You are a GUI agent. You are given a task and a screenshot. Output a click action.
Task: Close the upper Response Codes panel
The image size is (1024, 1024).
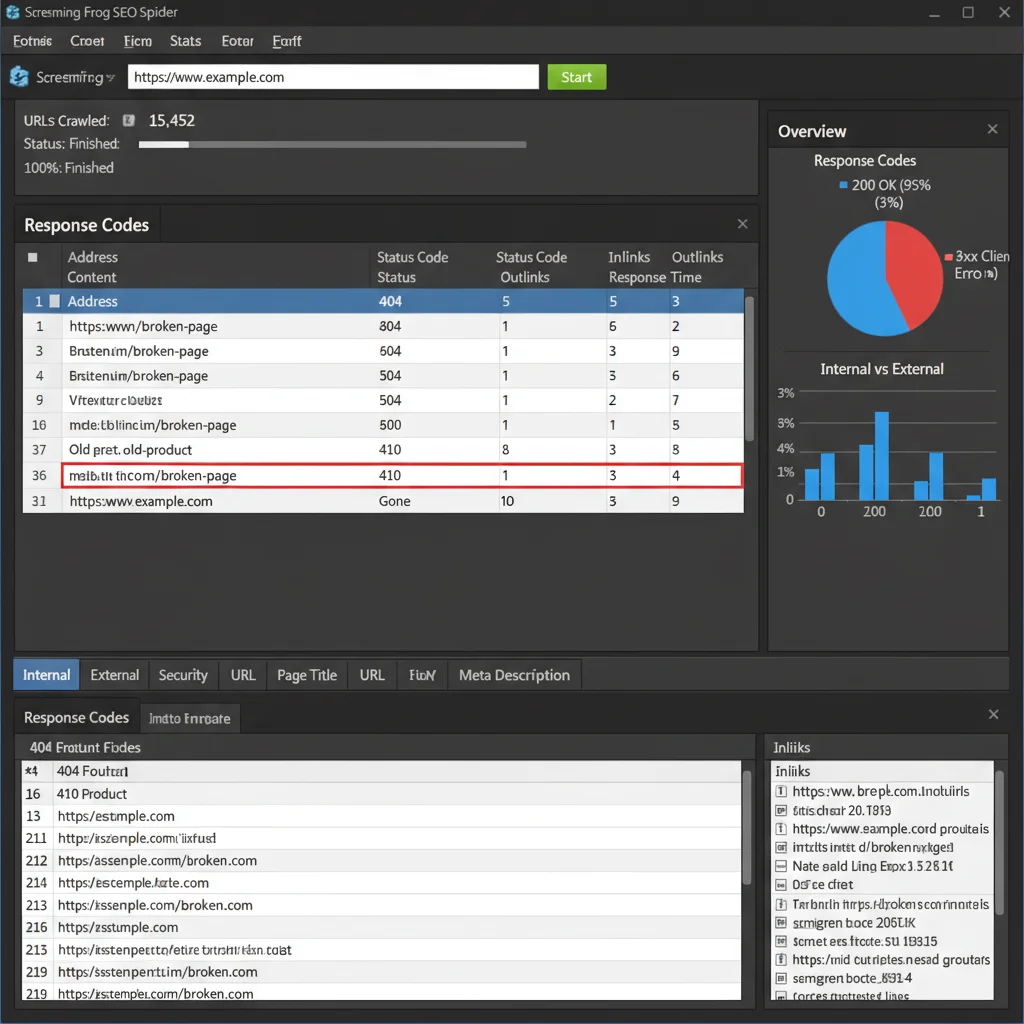[x=743, y=224]
